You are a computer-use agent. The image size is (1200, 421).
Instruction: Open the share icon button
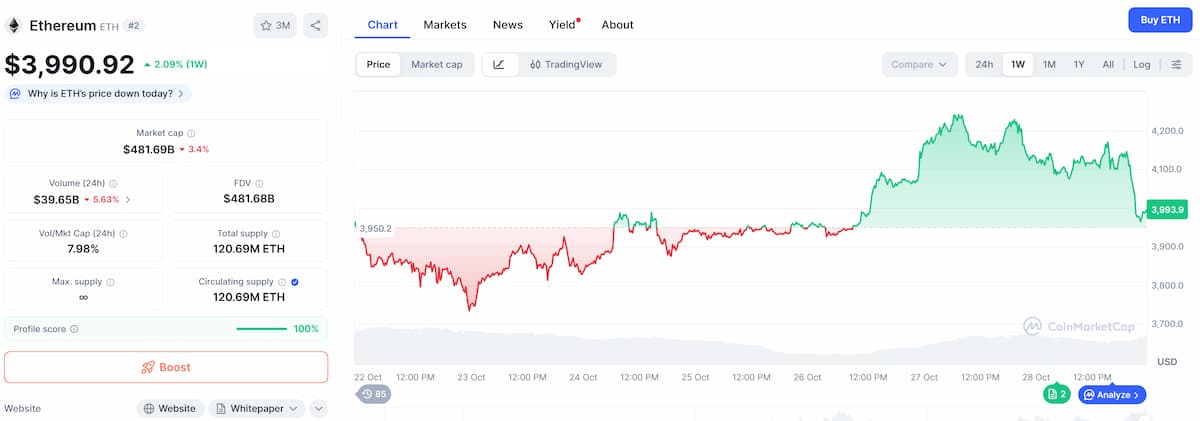315,25
